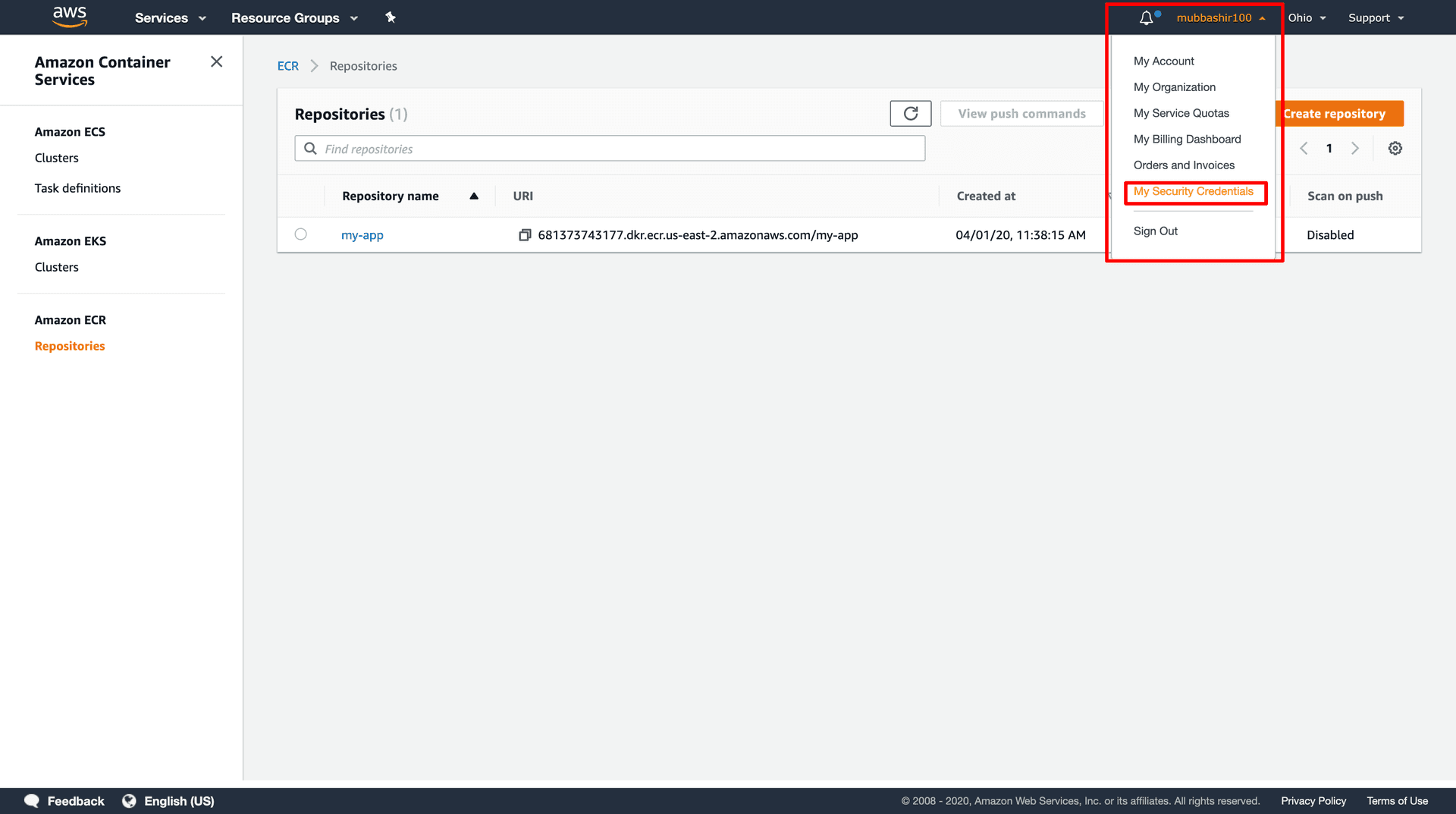The width and height of the screenshot is (1456, 814).
Task: Click the AWS logo home icon
Action: 70,17
